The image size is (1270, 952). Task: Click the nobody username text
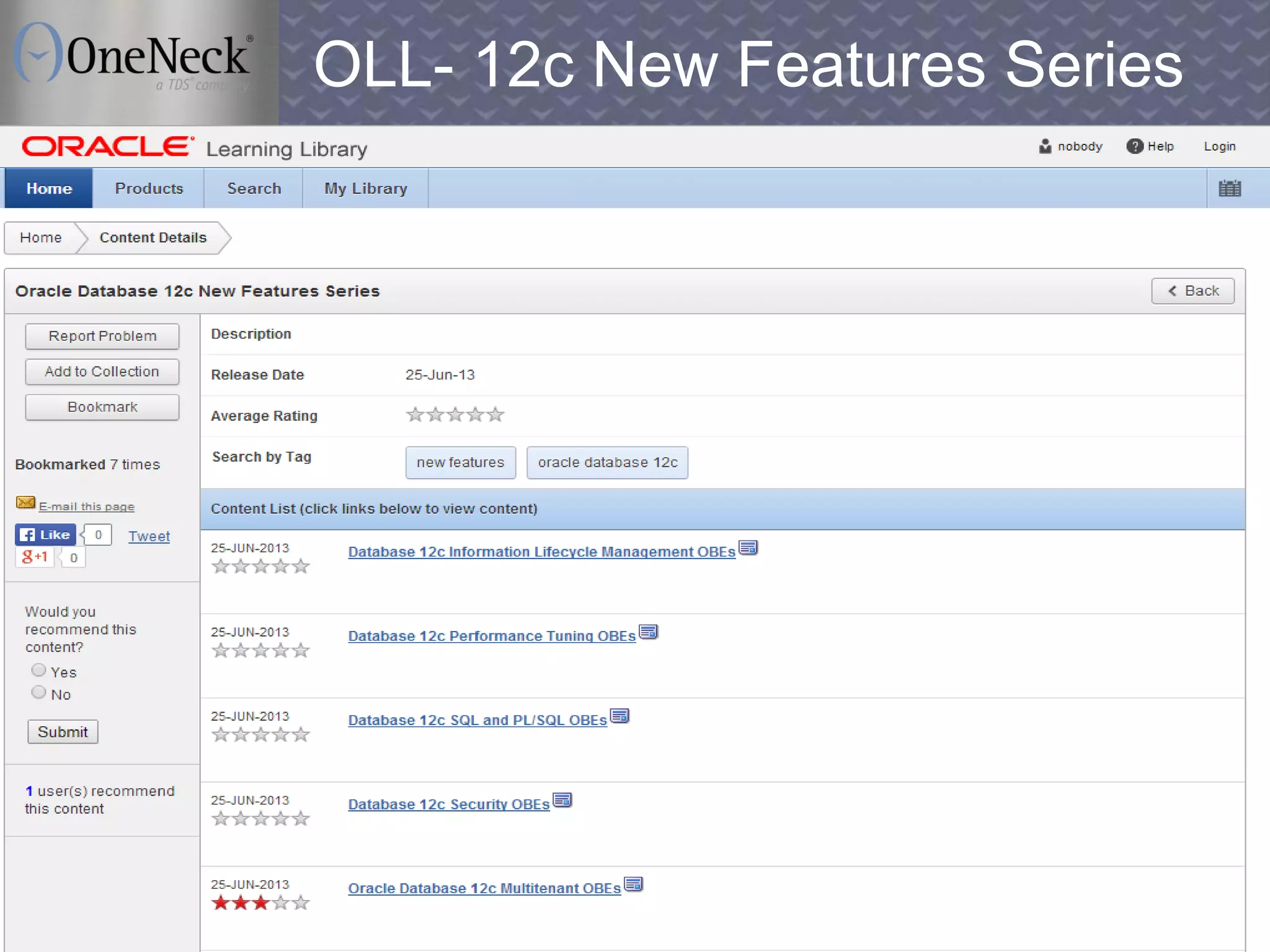[1080, 146]
